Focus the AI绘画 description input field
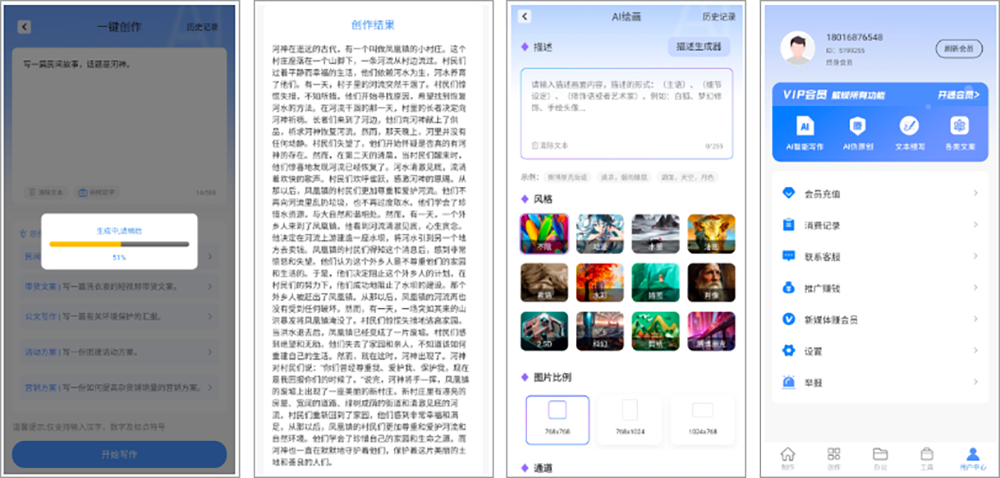1000x478 pixels. click(627, 113)
